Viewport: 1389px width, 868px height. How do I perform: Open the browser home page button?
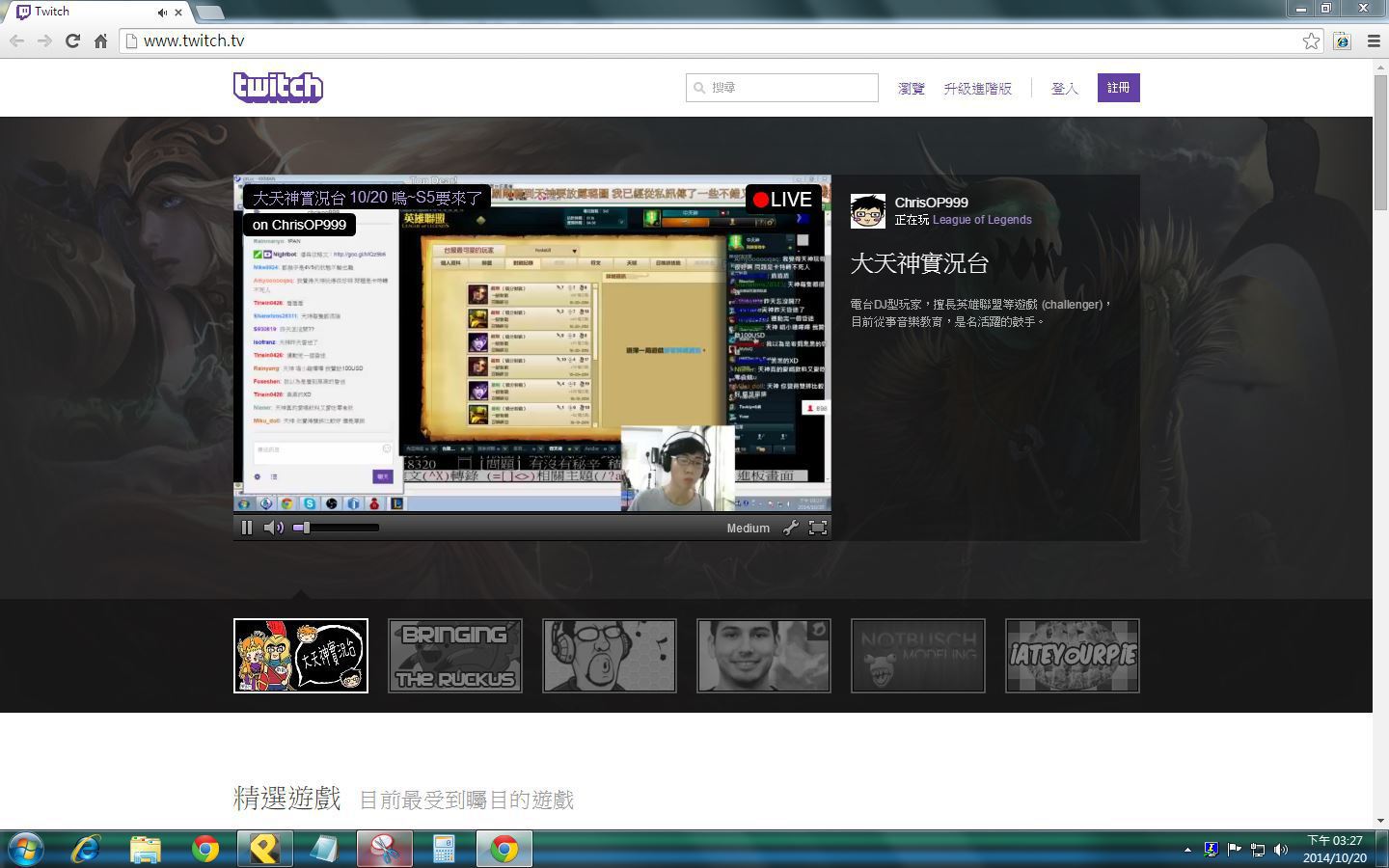(x=100, y=41)
